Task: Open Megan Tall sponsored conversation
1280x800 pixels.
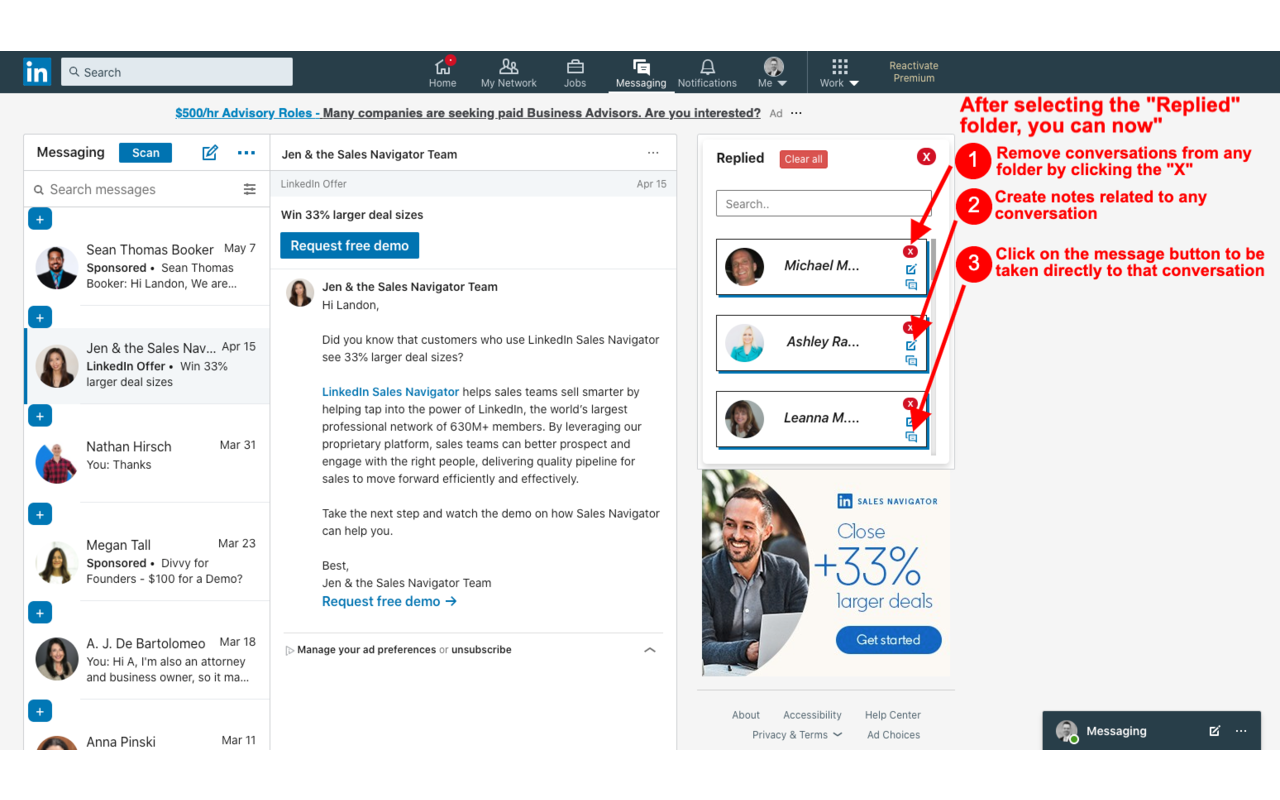Action: [x=147, y=563]
